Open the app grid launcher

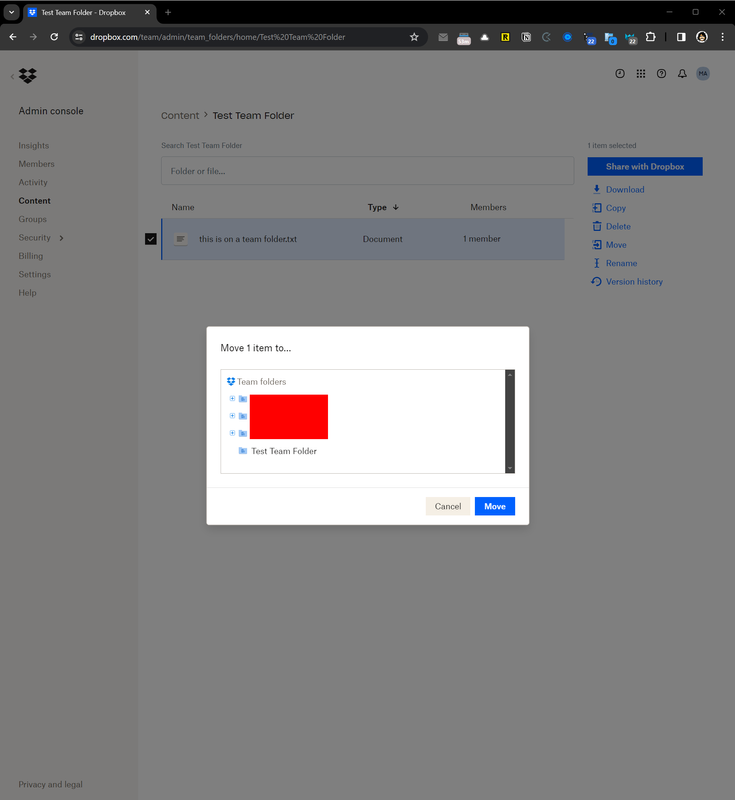(x=641, y=73)
